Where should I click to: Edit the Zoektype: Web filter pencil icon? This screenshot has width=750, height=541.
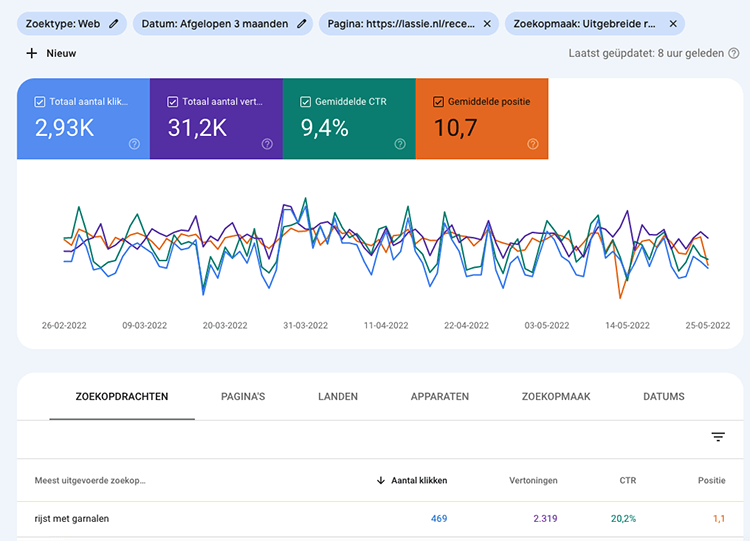[x=113, y=23]
